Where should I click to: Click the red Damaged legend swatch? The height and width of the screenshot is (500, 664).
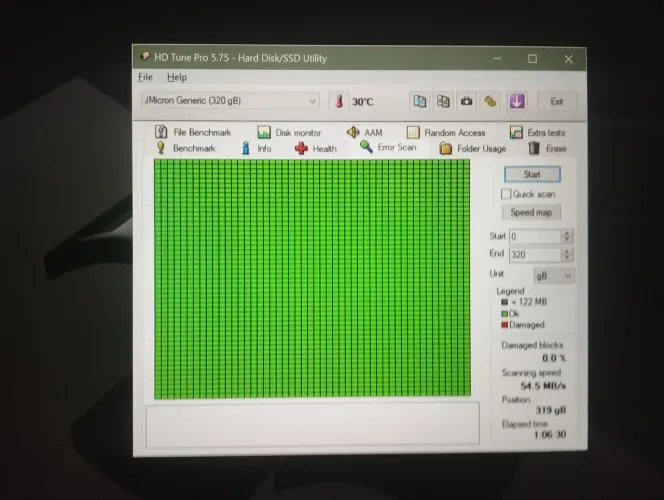tap(504, 325)
